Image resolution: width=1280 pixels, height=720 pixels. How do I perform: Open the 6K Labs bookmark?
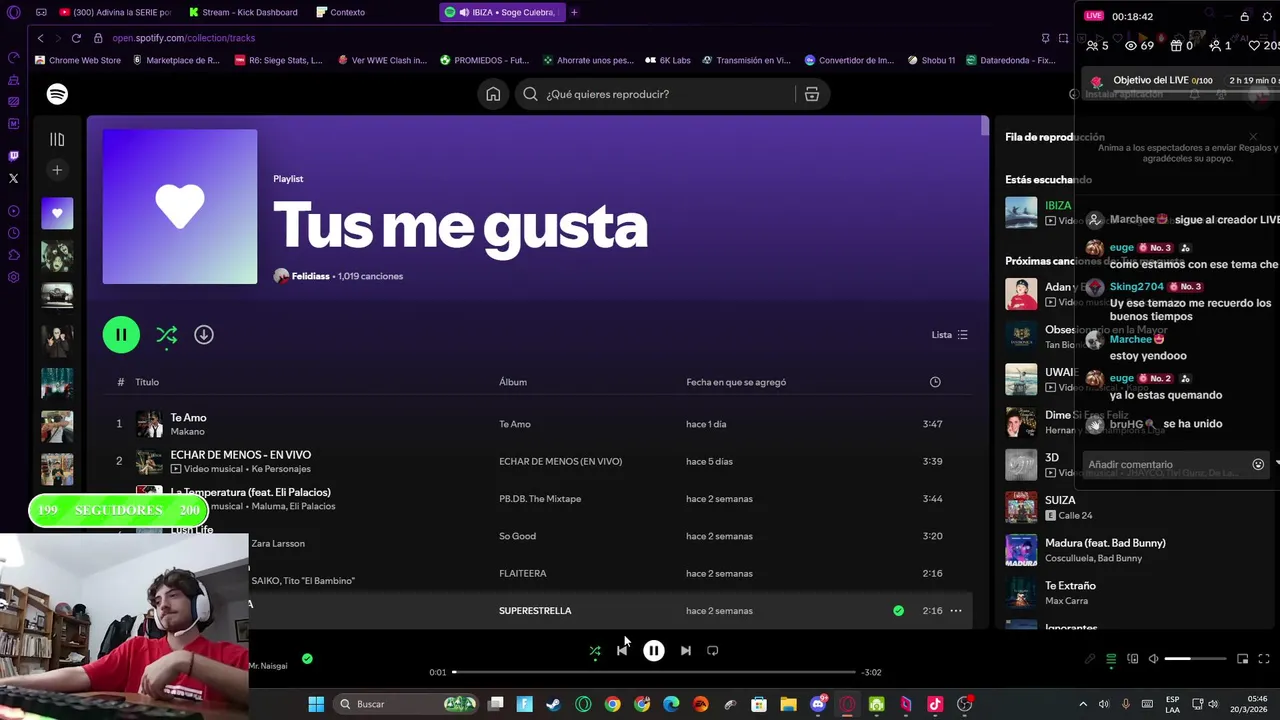pyautogui.click(x=668, y=60)
